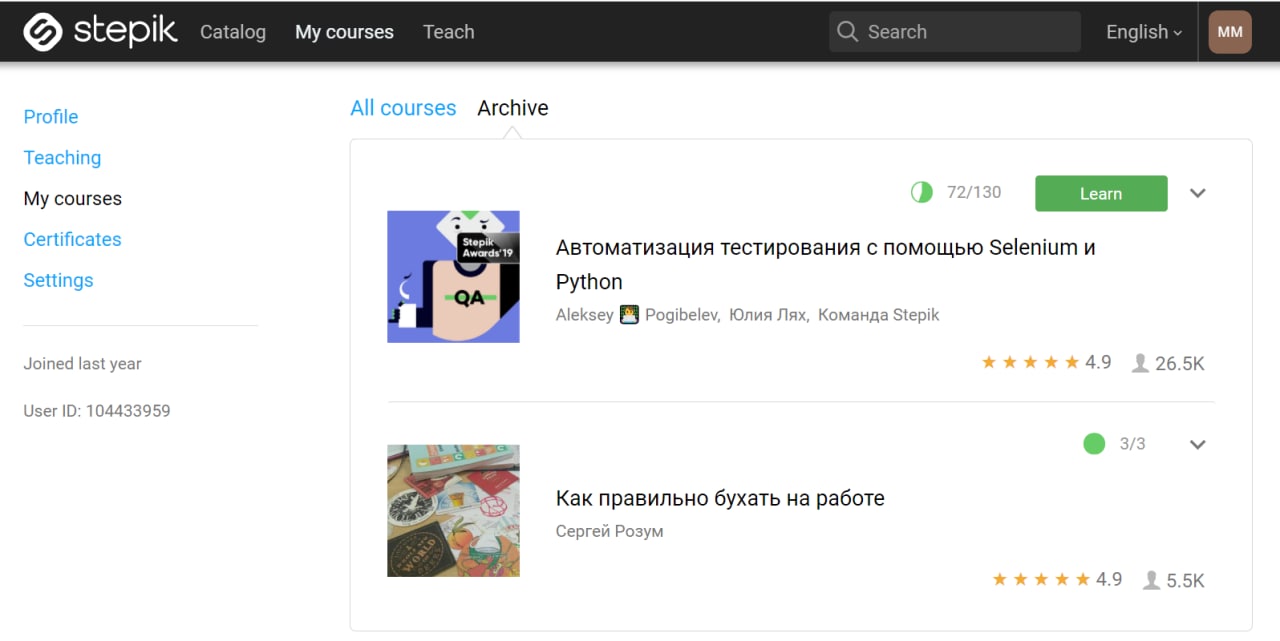
Task: Expand options chevron for the Selenium course
Action: point(1198,193)
